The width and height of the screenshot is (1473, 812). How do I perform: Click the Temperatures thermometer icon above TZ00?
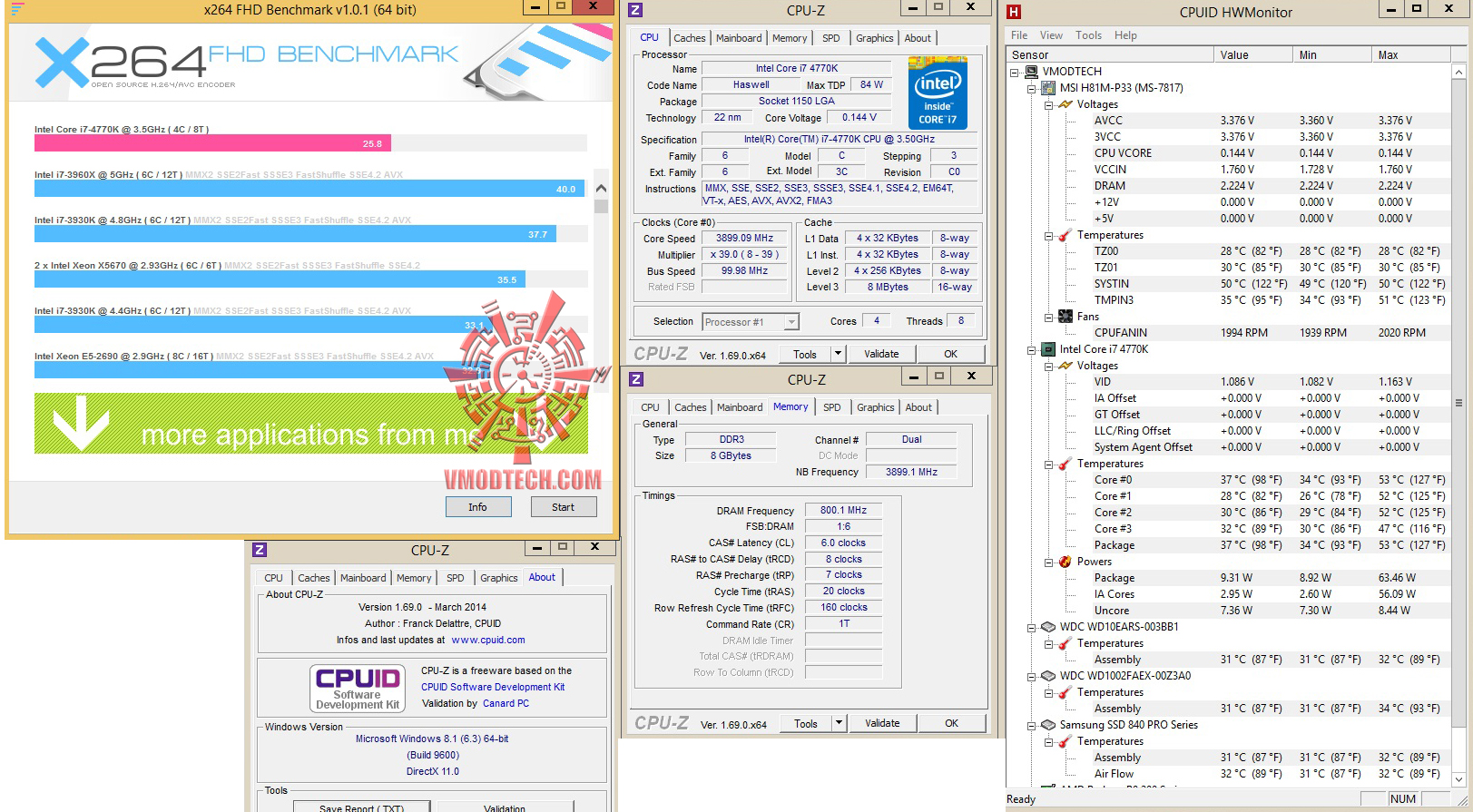point(1065,235)
